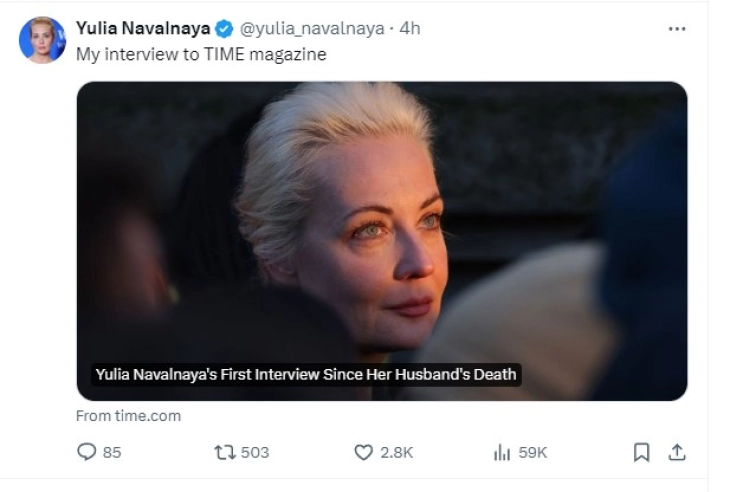Click the 2.8K likes count
The image size is (730, 492).
tap(397, 453)
